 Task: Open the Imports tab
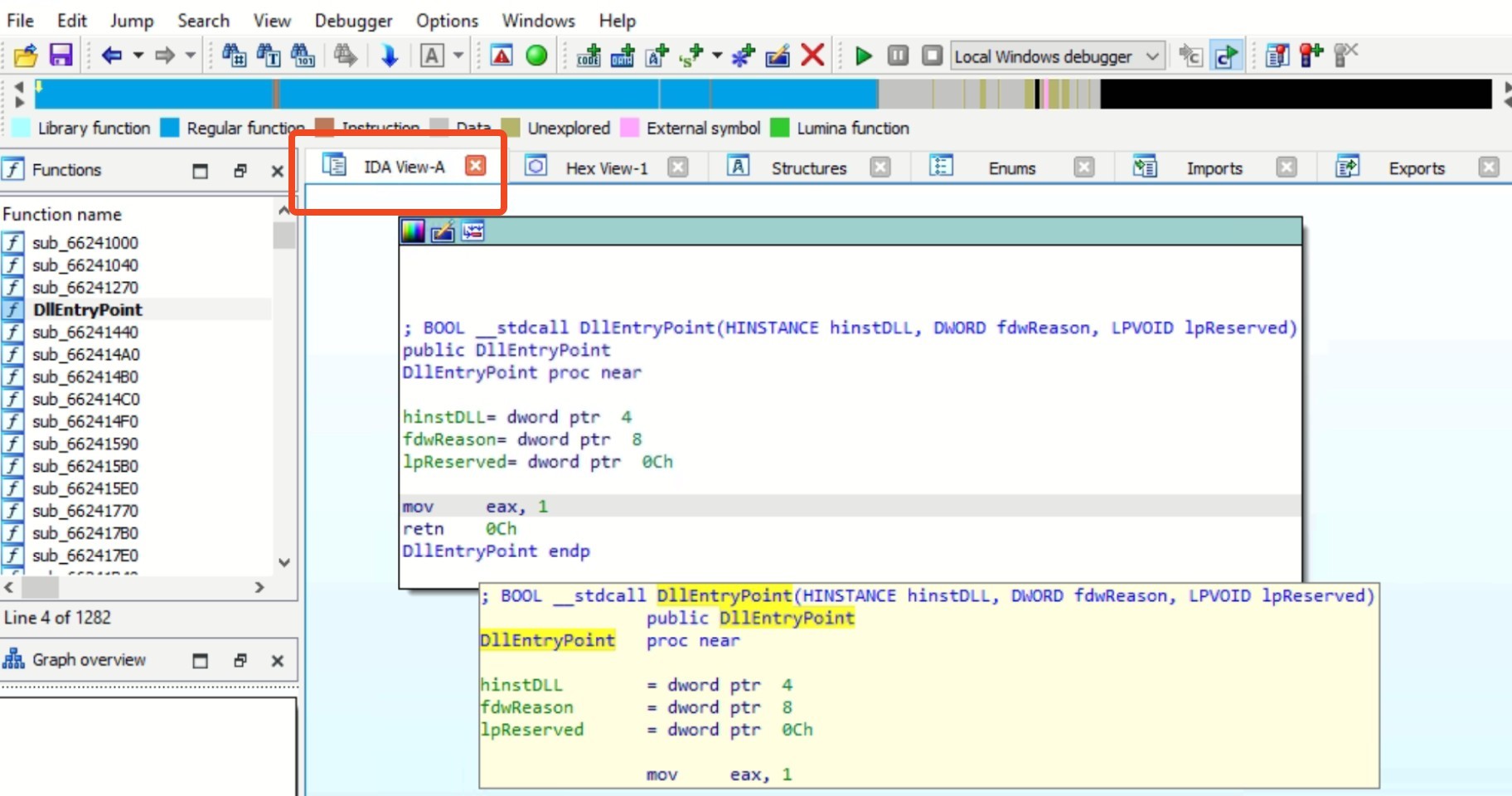pos(1214,168)
